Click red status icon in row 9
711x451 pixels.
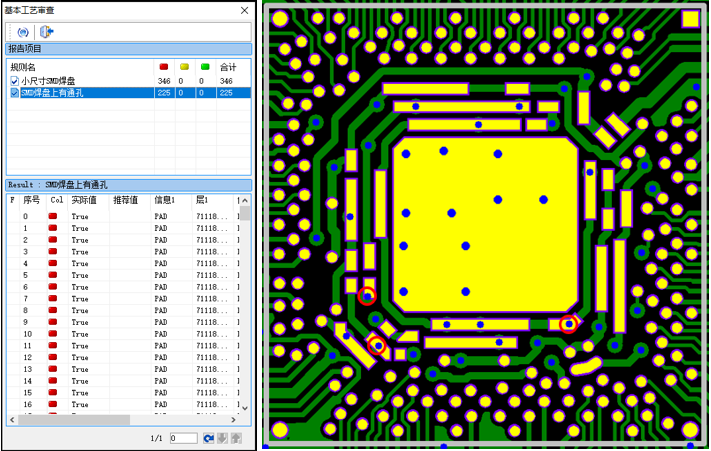pyautogui.click(x=53, y=322)
